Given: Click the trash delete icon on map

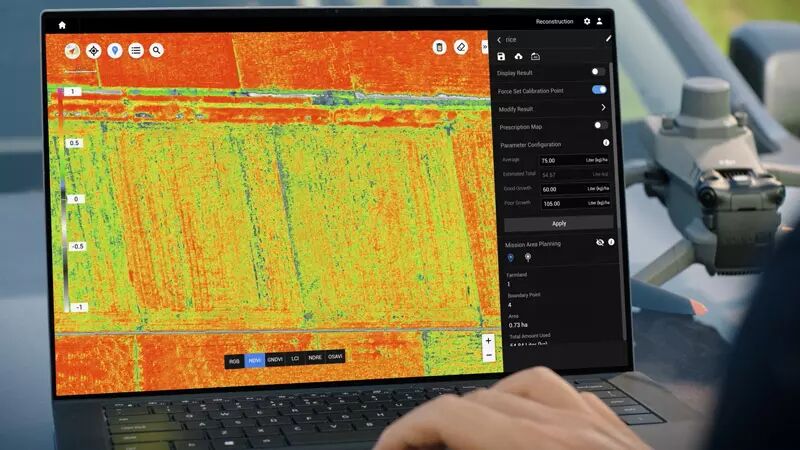Looking at the screenshot, I should pyautogui.click(x=439, y=47).
